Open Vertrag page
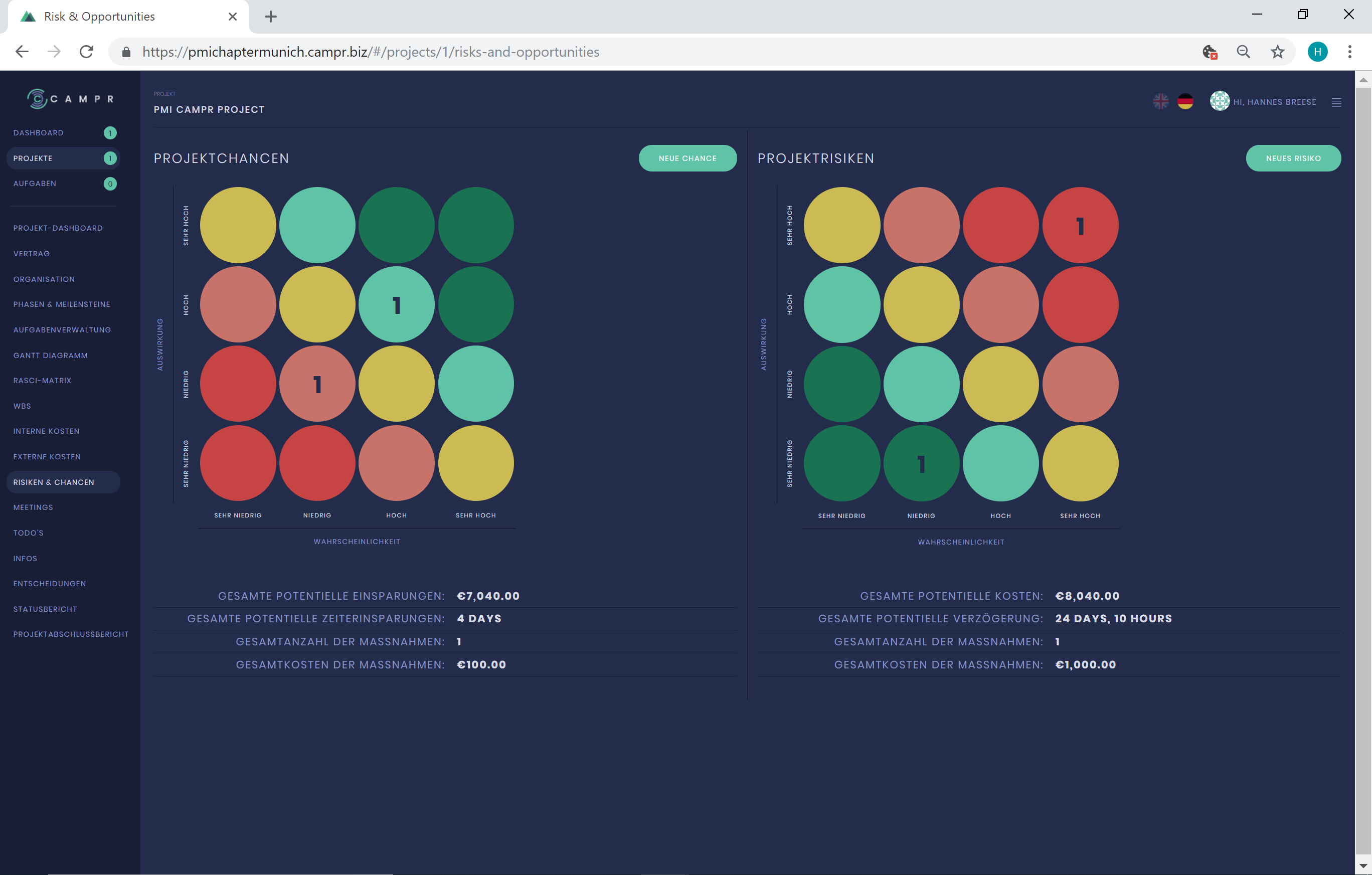This screenshot has height=875, width=1372. 31,254
